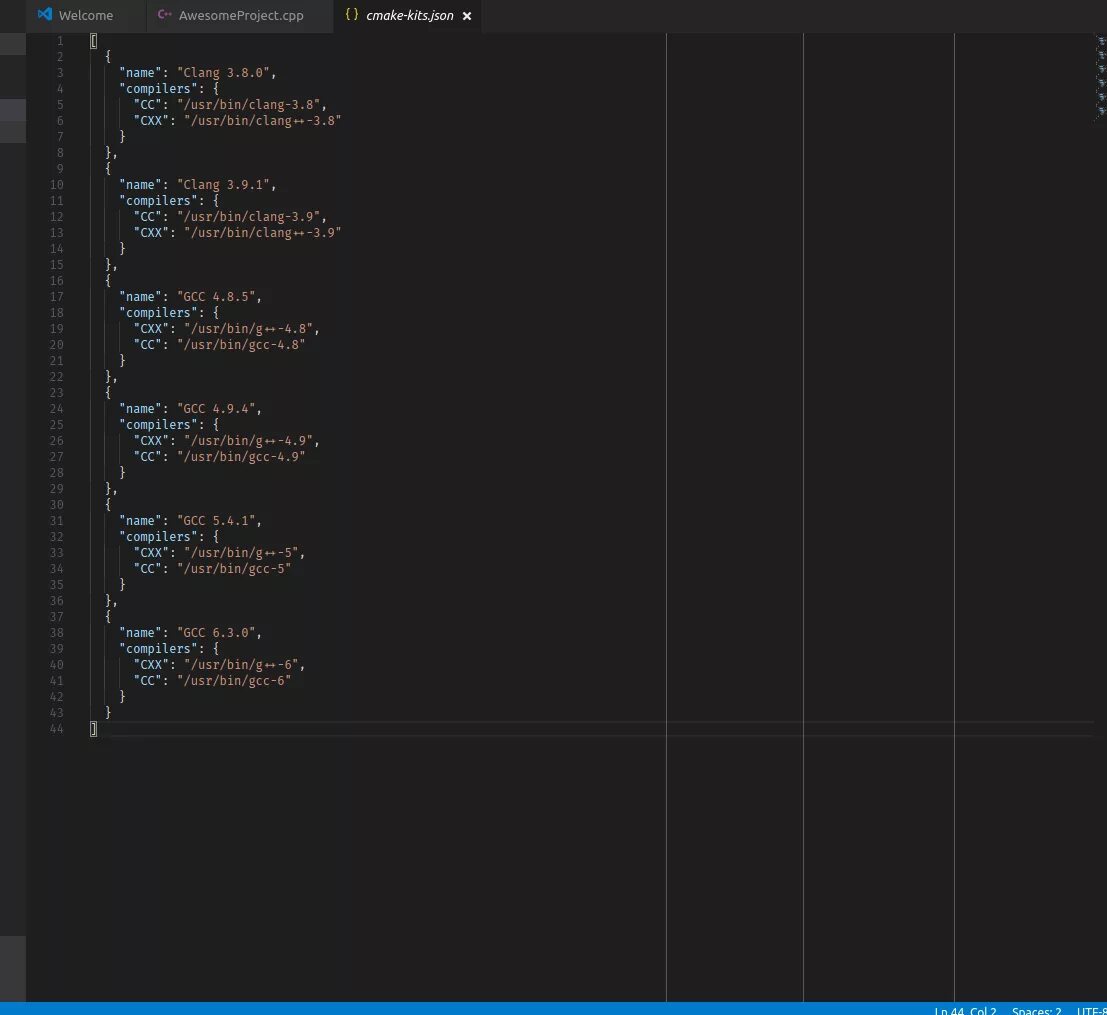
Task: Click line number 23 in the gutter
Action: tap(56, 393)
